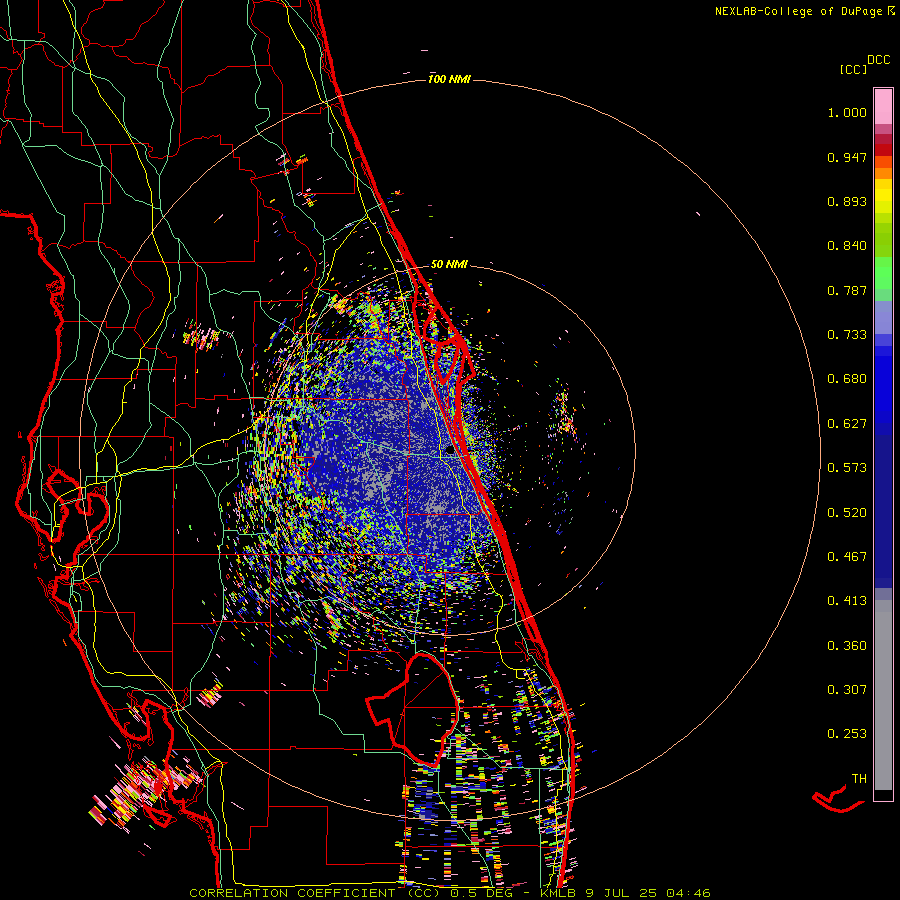Click the 0.733 legend value
Image resolution: width=900 pixels, height=900 pixels.
click(847, 335)
